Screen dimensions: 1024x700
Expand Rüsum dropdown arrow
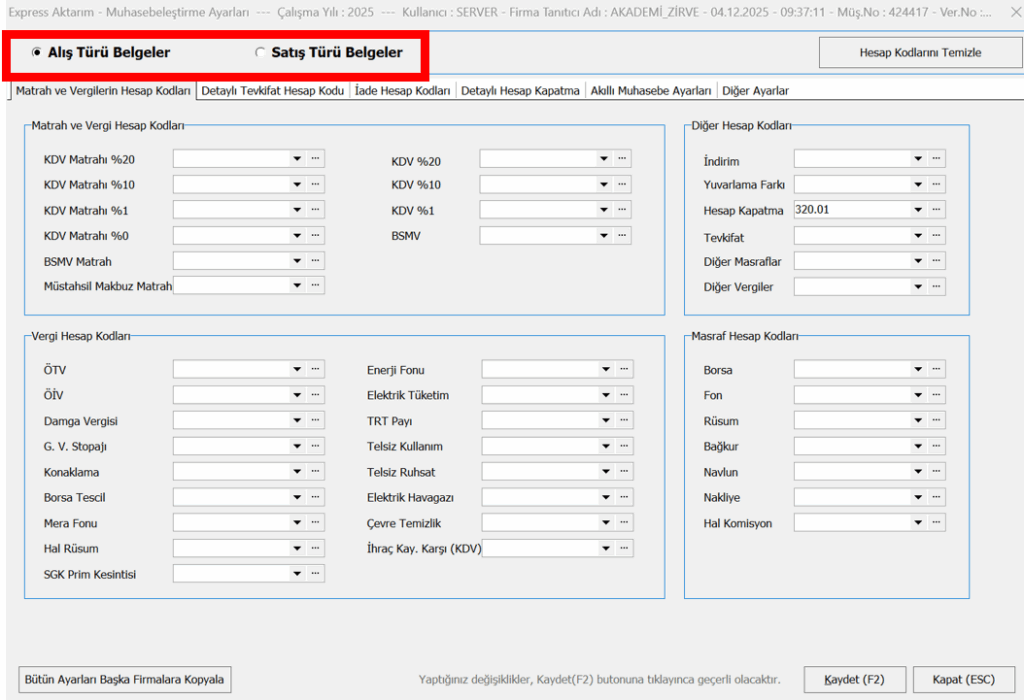[x=918, y=420]
